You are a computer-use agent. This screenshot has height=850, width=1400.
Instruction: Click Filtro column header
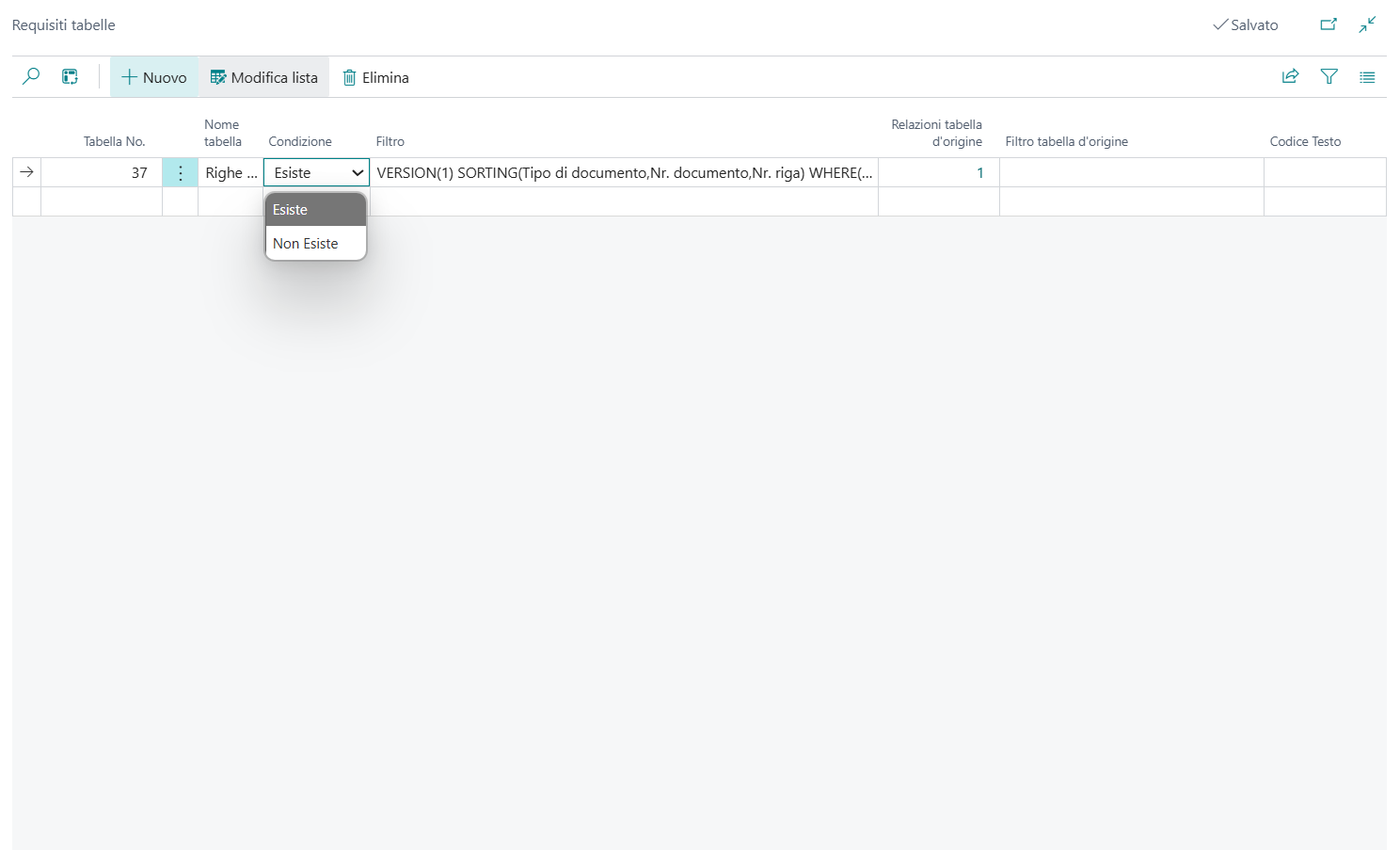click(x=390, y=141)
